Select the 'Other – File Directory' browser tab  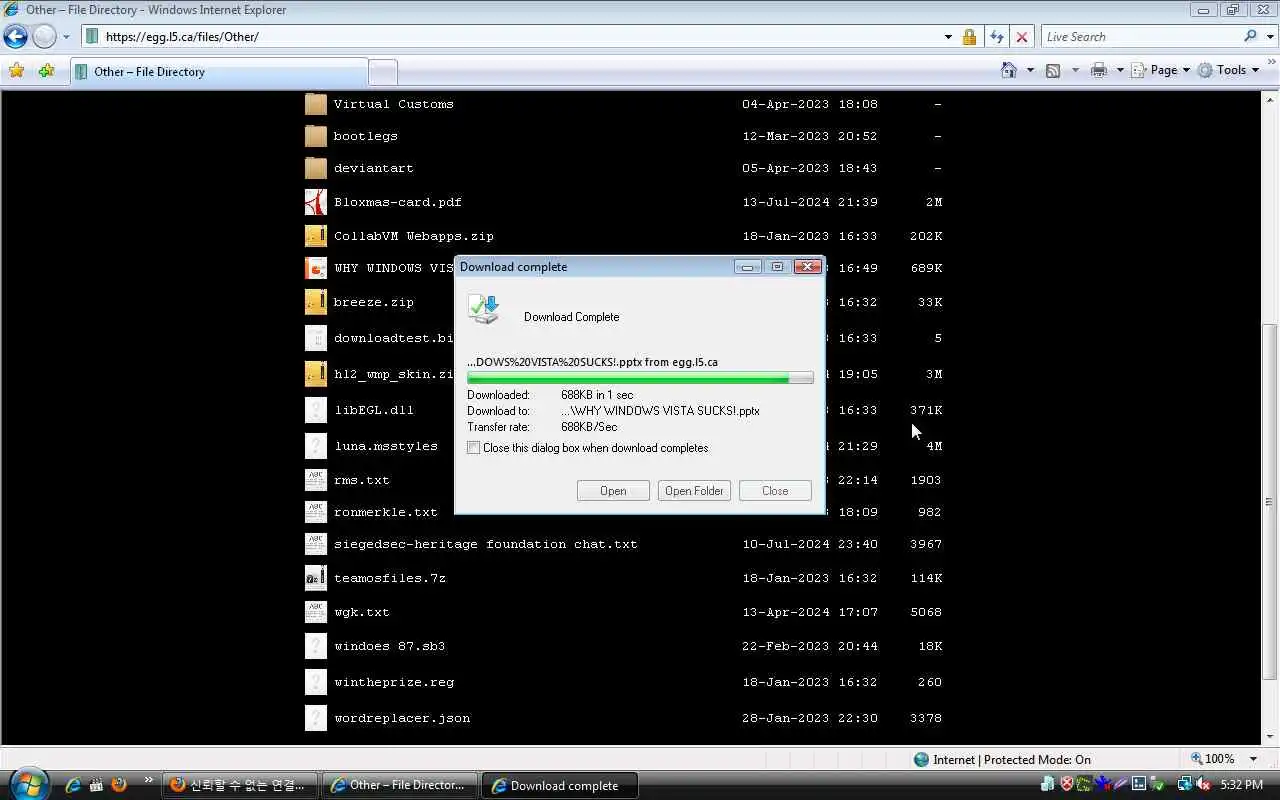tap(218, 71)
